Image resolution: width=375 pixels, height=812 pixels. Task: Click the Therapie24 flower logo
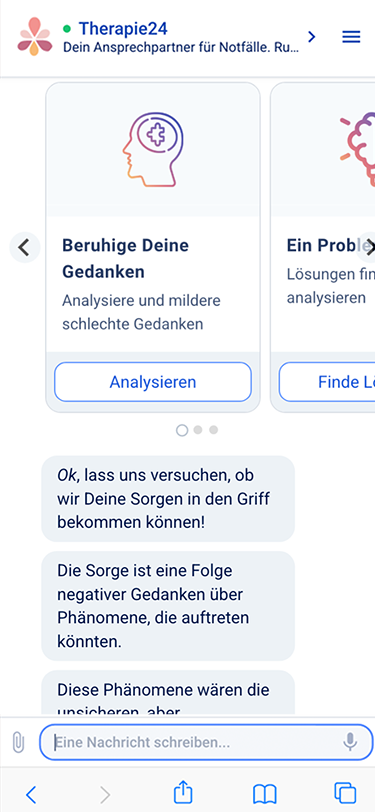35,36
